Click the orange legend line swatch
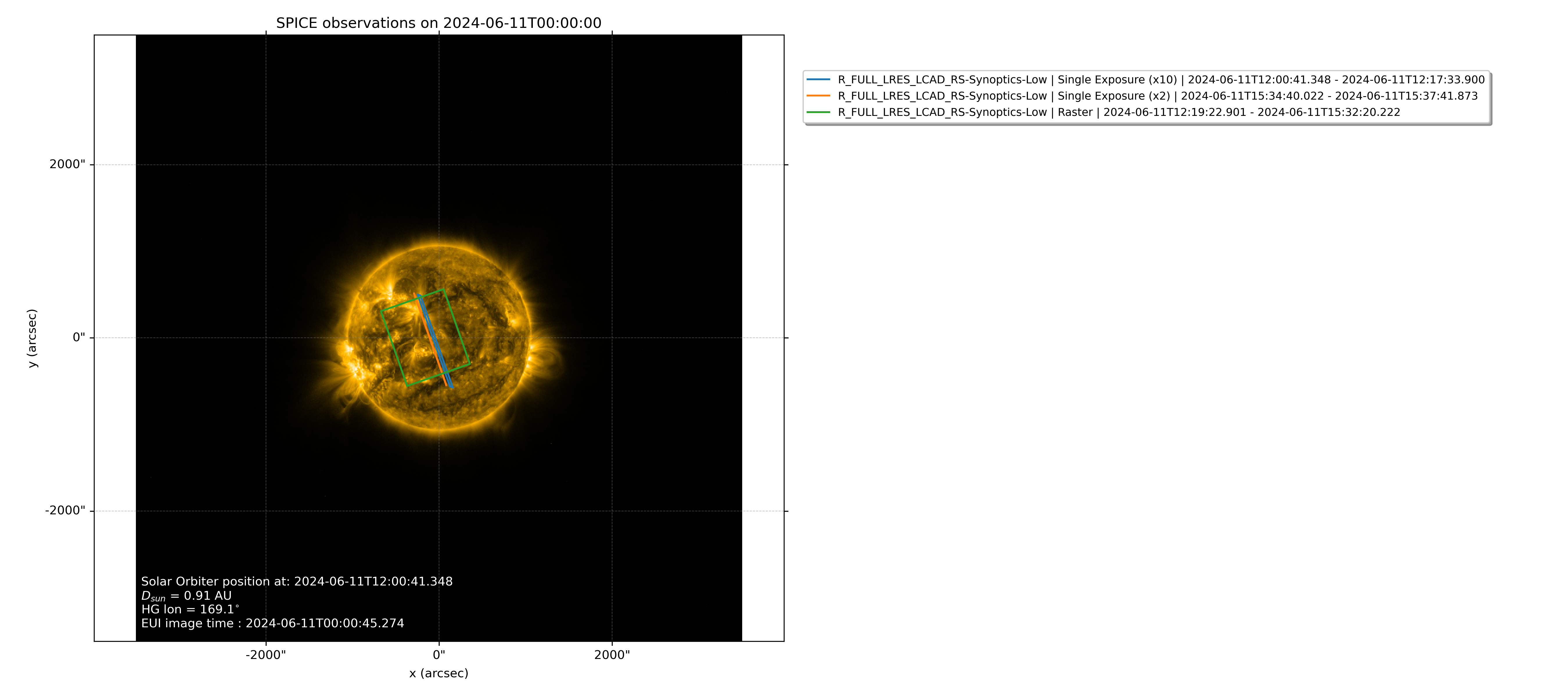This screenshot has width=1568, height=697. [818, 96]
